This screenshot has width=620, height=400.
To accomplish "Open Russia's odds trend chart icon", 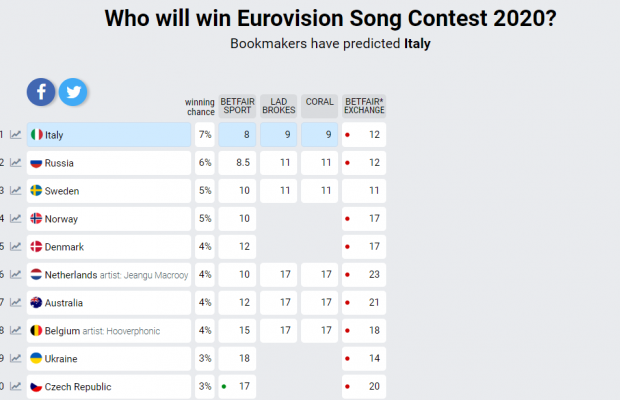I will (15, 163).
